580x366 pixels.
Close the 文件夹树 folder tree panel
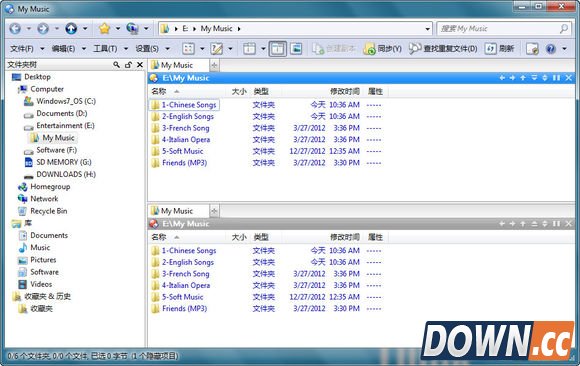point(140,64)
